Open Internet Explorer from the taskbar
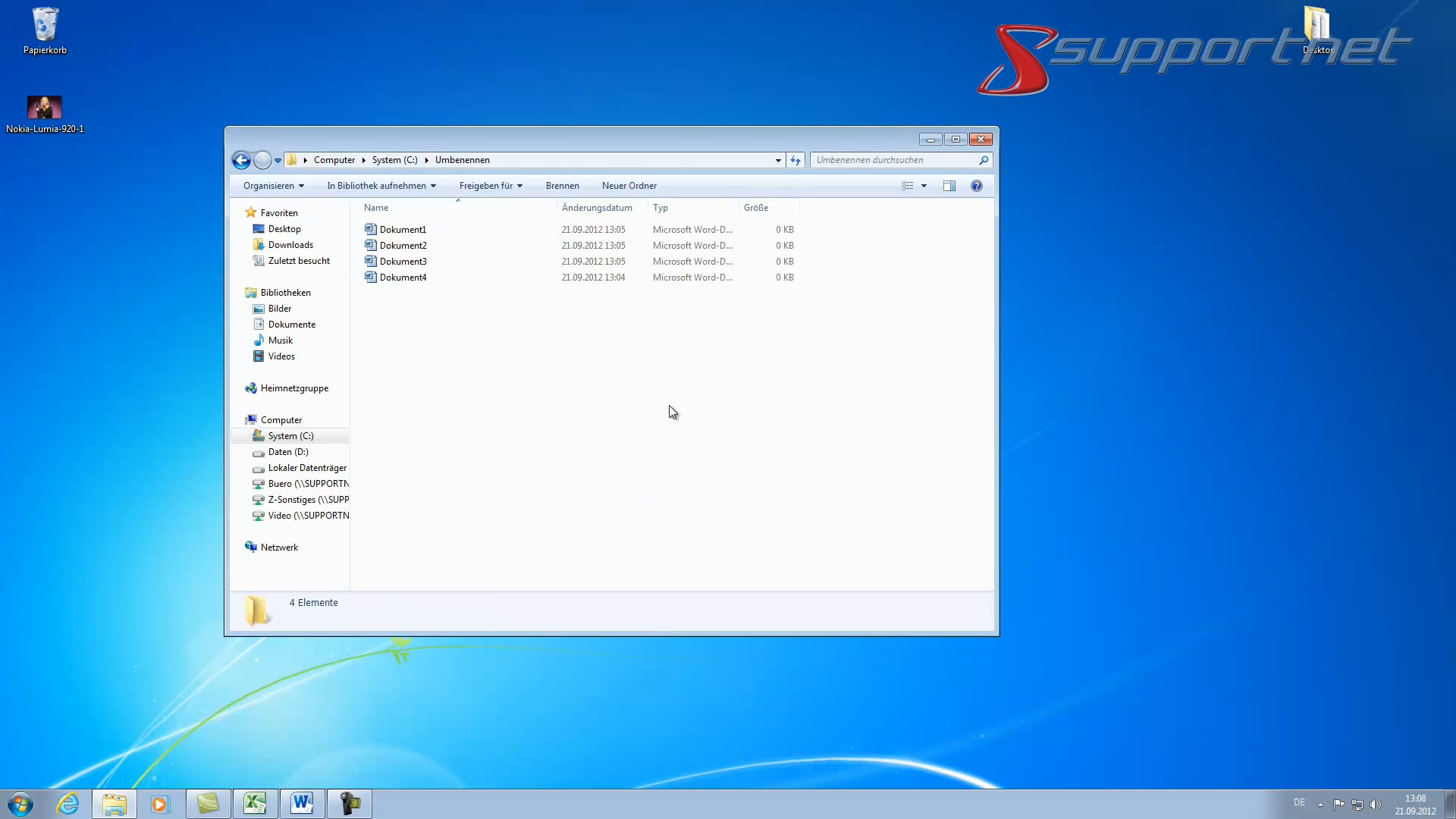The height and width of the screenshot is (819, 1456). pyautogui.click(x=67, y=803)
